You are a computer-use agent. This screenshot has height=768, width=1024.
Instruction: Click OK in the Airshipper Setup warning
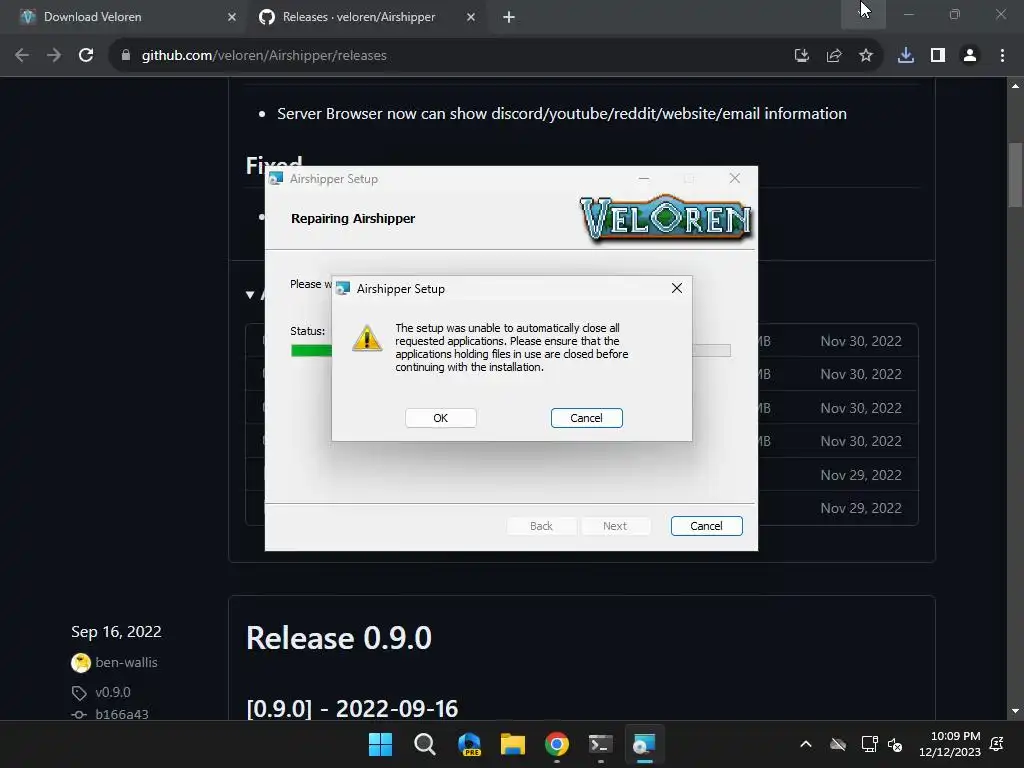(441, 418)
